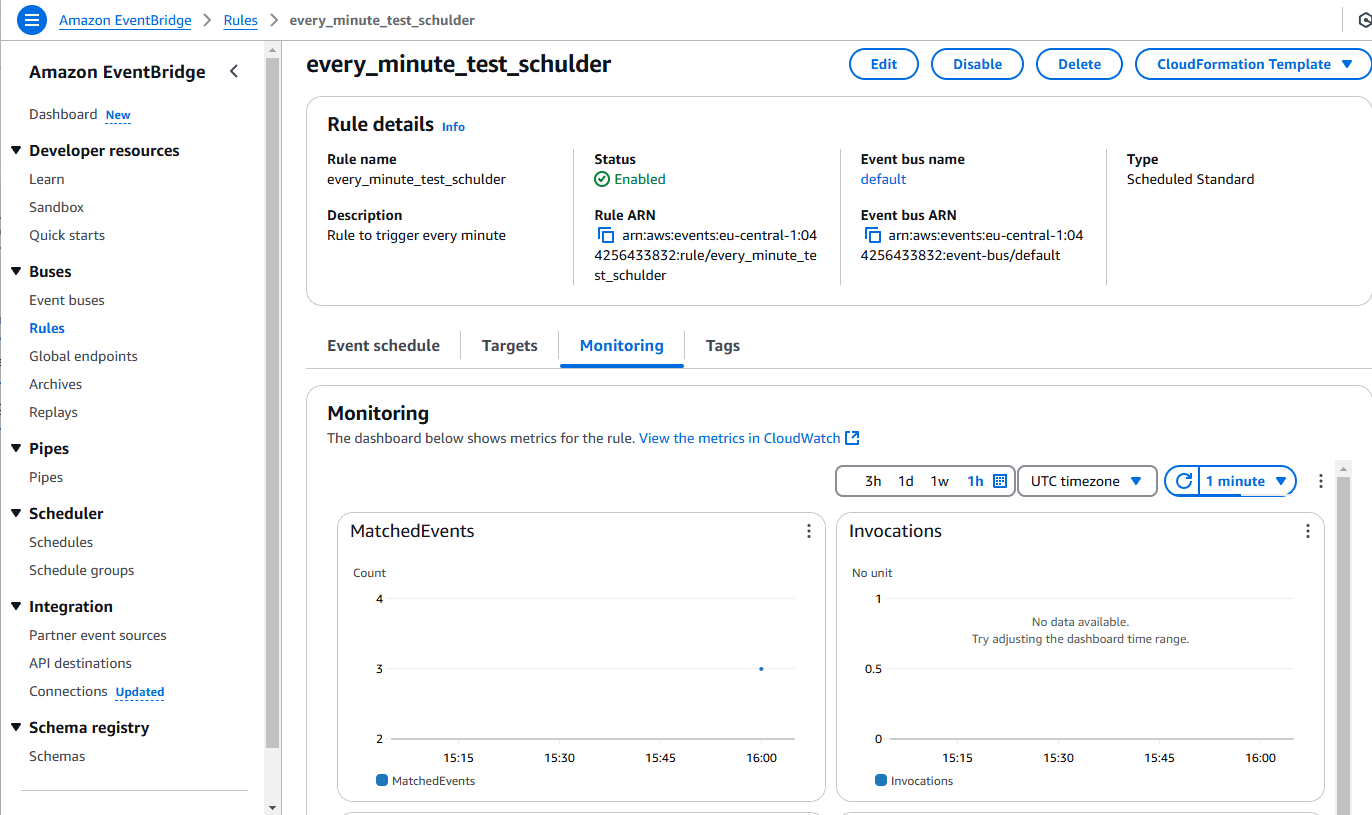Open API destinations in the sidebar

(x=80, y=663)
